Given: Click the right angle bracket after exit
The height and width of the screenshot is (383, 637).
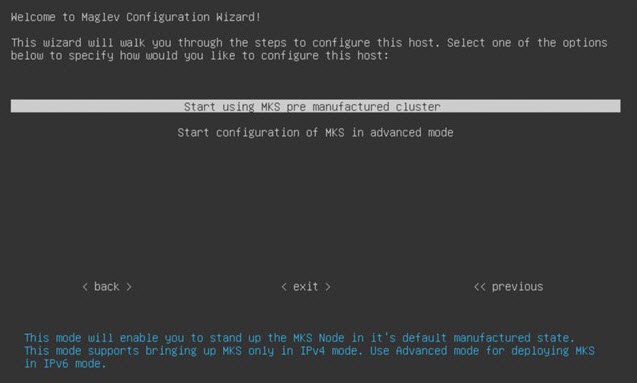Looking at the screenshot, I should [x=328, y=287].
